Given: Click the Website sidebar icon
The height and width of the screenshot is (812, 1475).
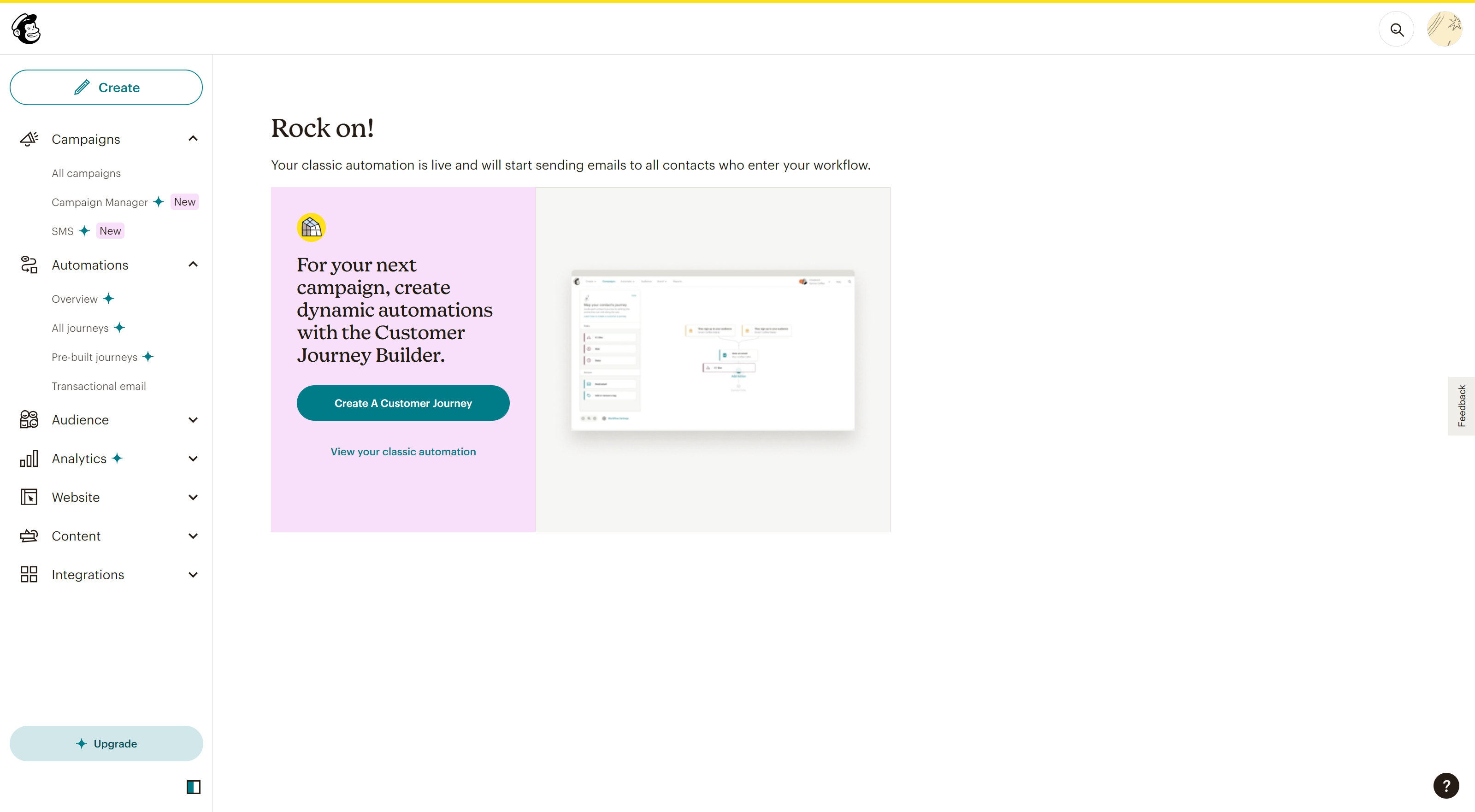Looking at the screenshot, I should 29,497.
